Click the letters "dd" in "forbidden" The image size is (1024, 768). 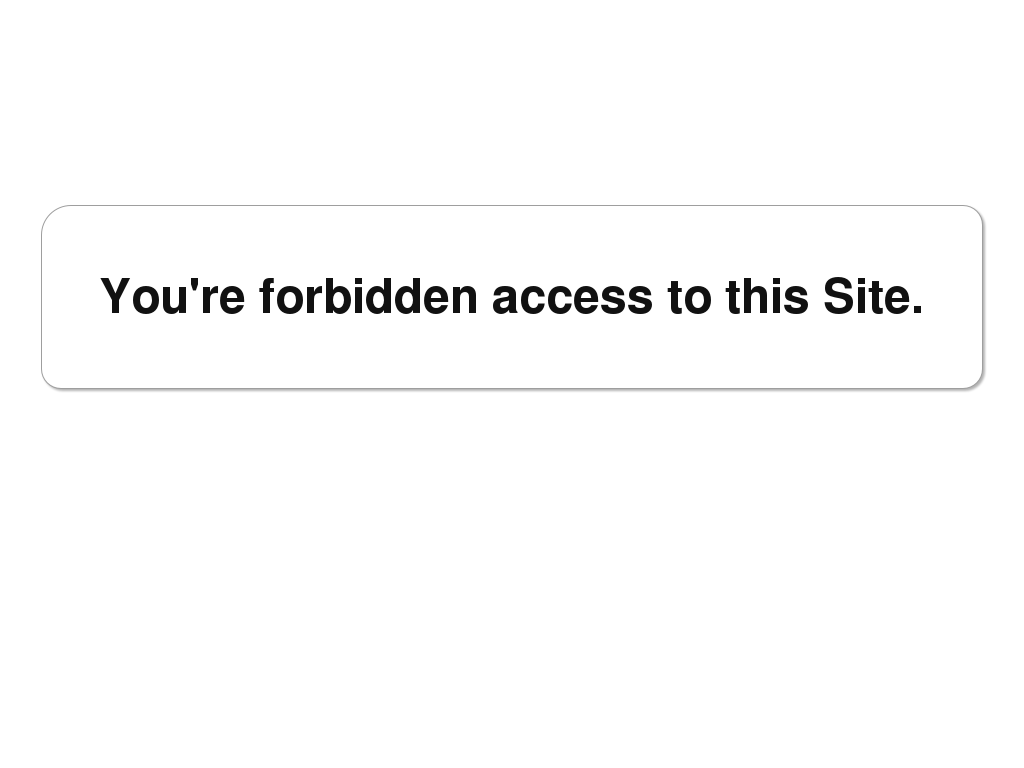[x=398, y=297]
